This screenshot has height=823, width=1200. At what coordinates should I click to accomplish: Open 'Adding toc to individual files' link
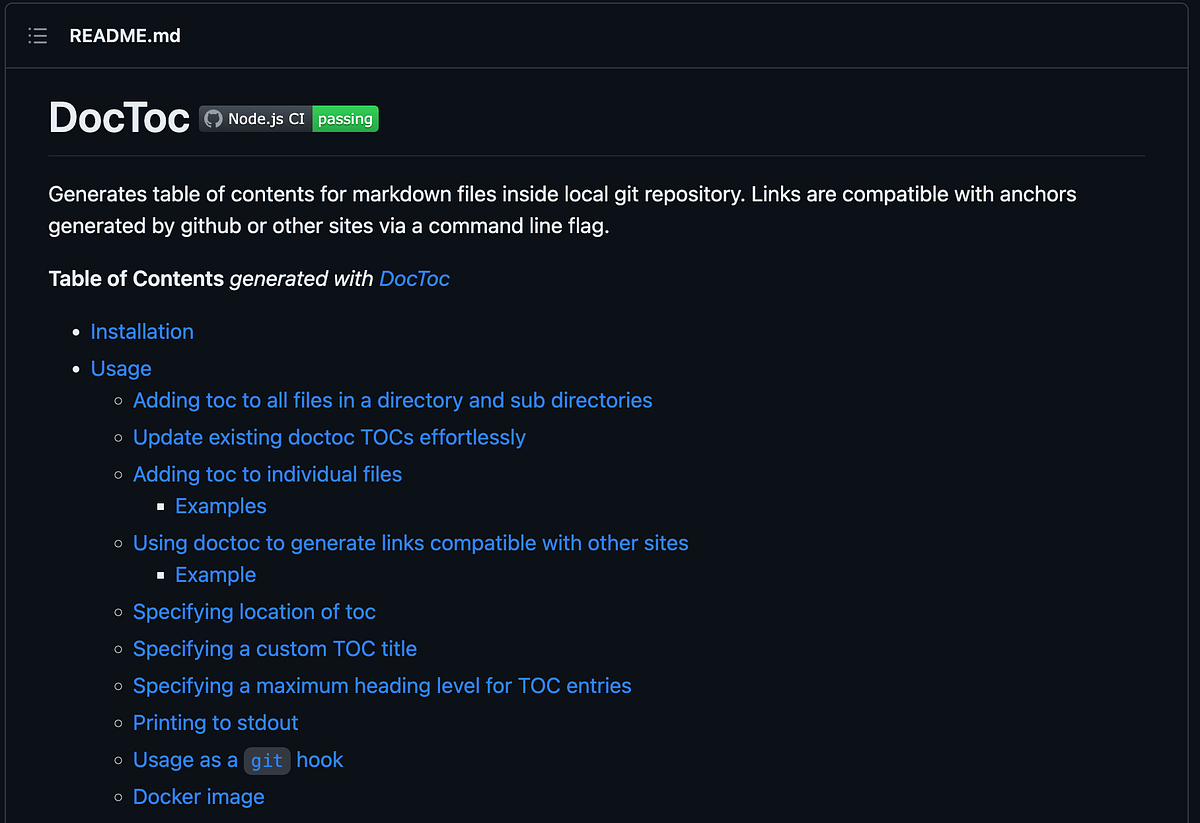267,474
